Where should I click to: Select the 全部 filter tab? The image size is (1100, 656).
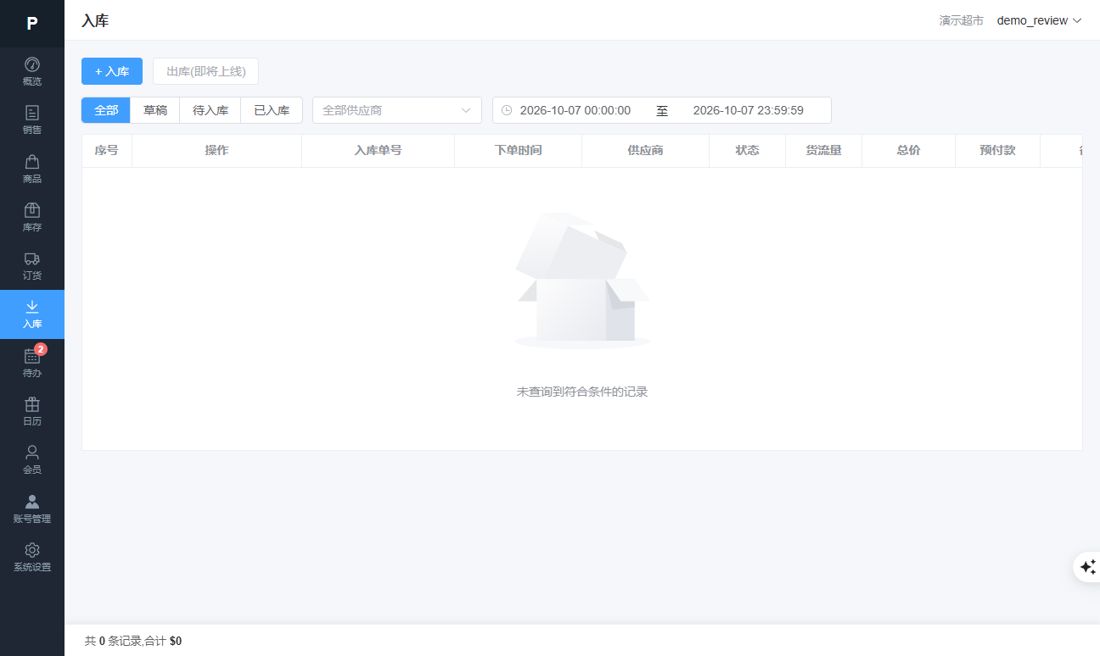pyautogui.click(x=106, y=110)
